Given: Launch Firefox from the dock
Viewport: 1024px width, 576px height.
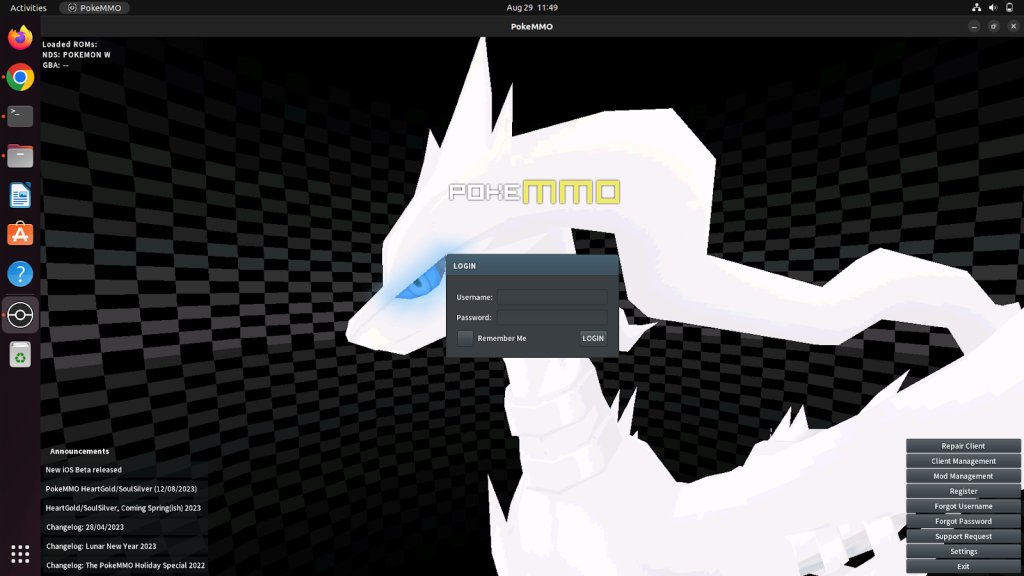Looking at the screenshot, I should [x=19, y=37].
